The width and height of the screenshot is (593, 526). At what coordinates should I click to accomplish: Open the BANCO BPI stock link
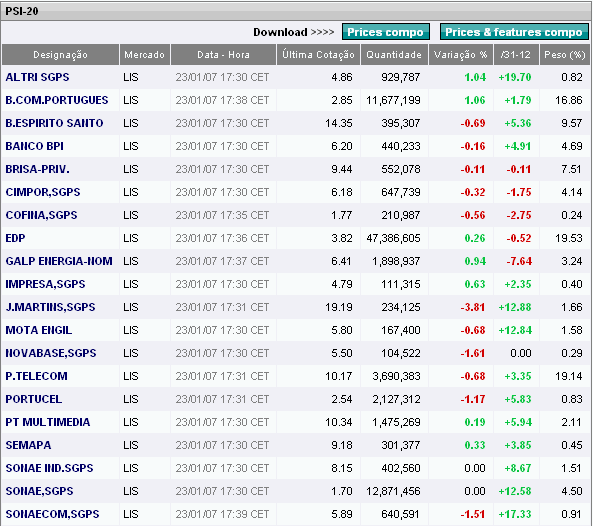click(34, 146)
